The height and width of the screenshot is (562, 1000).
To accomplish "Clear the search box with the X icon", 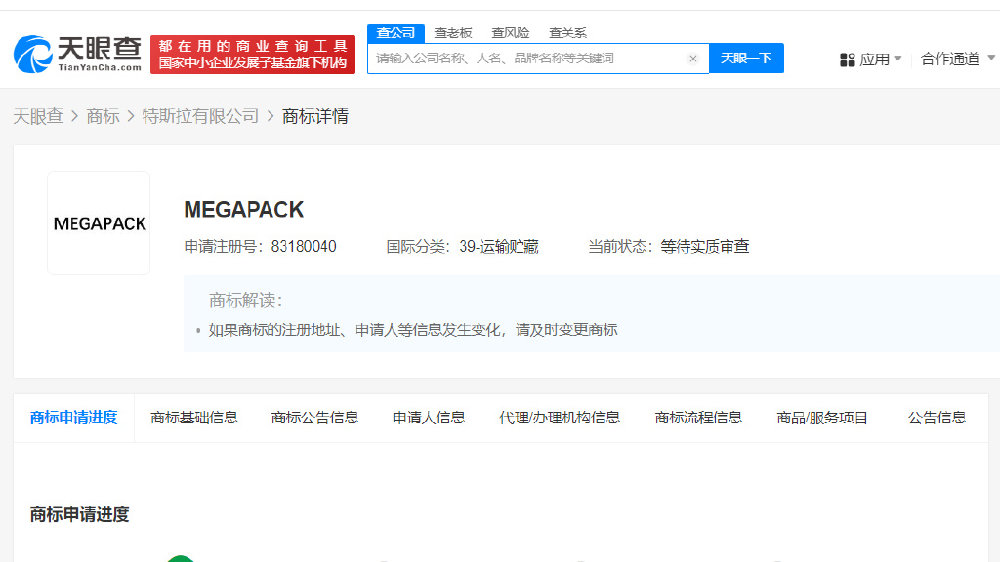I will [x=693, y=59].
